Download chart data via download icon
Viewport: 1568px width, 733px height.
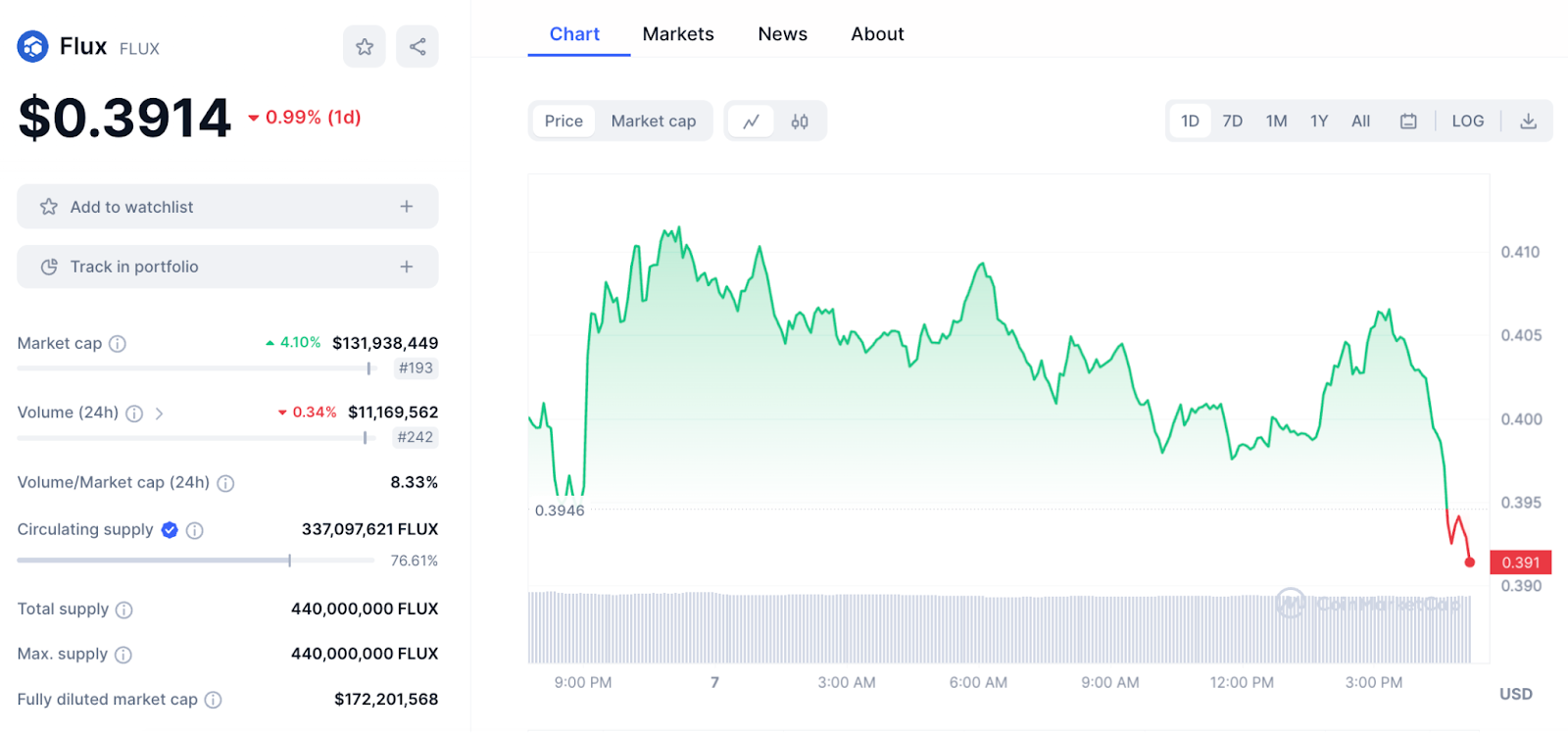click(x=1528, y=122)
